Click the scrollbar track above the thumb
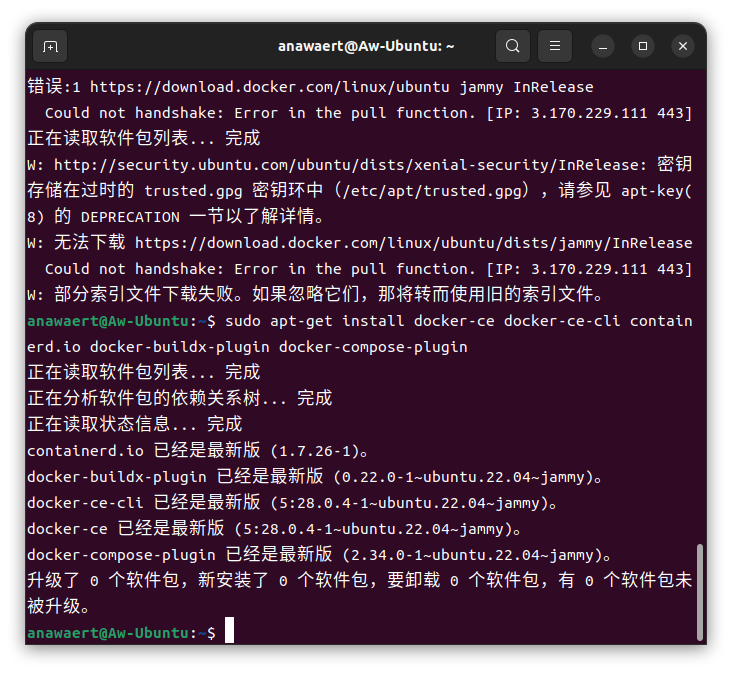The image size is (732, 673). (700, 300)
